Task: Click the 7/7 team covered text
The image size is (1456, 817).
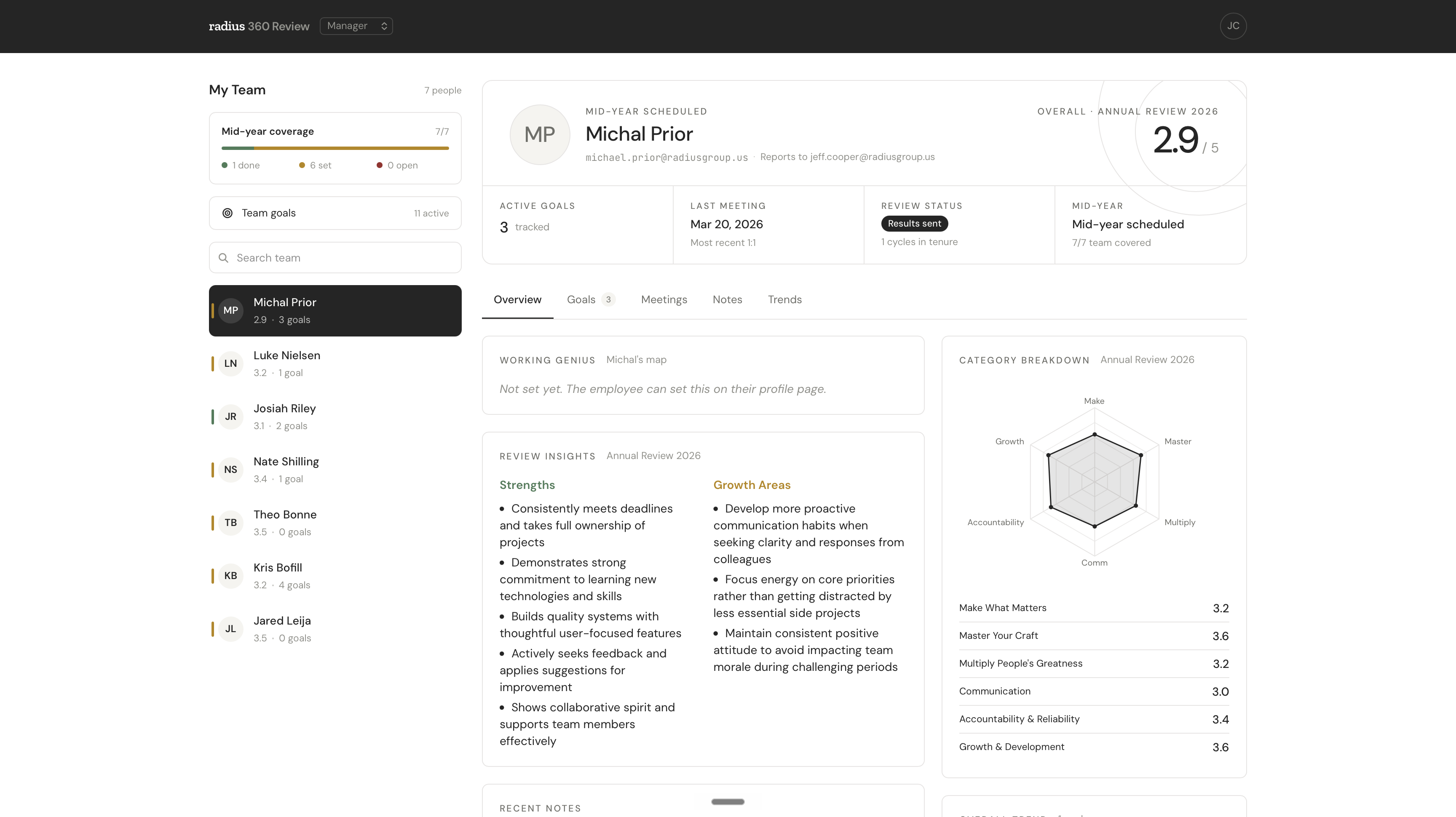Action: pyautogui.click(x=1111, y=243)
